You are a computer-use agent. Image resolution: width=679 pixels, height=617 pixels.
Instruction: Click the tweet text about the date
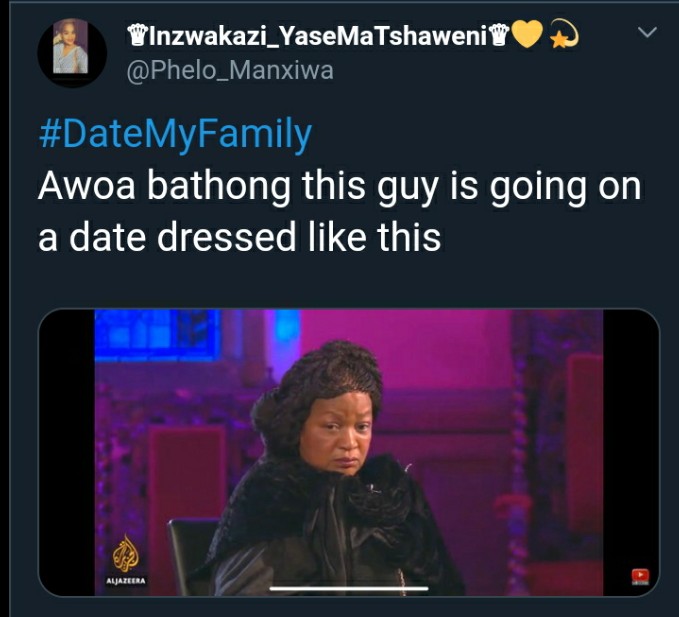click(x=340, y=212)
